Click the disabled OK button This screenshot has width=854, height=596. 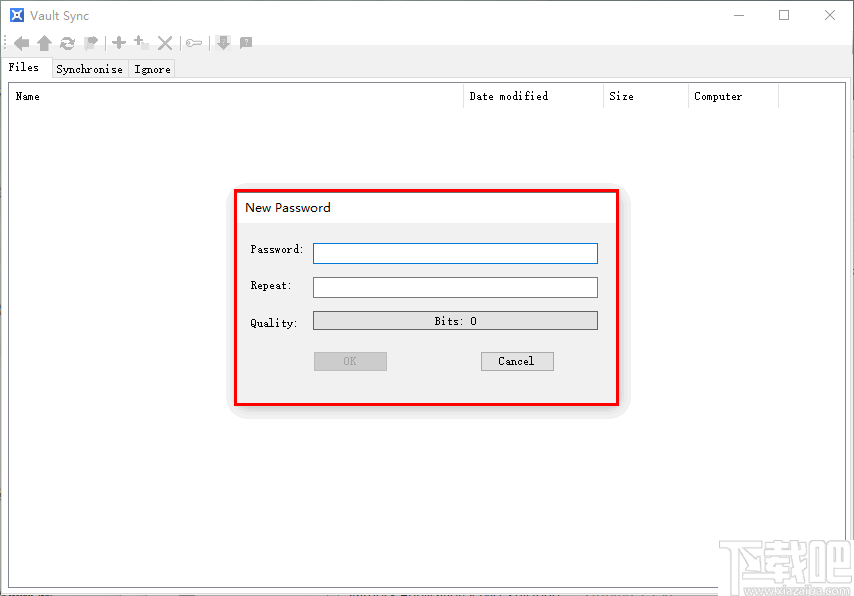click(x=350, y=361)
